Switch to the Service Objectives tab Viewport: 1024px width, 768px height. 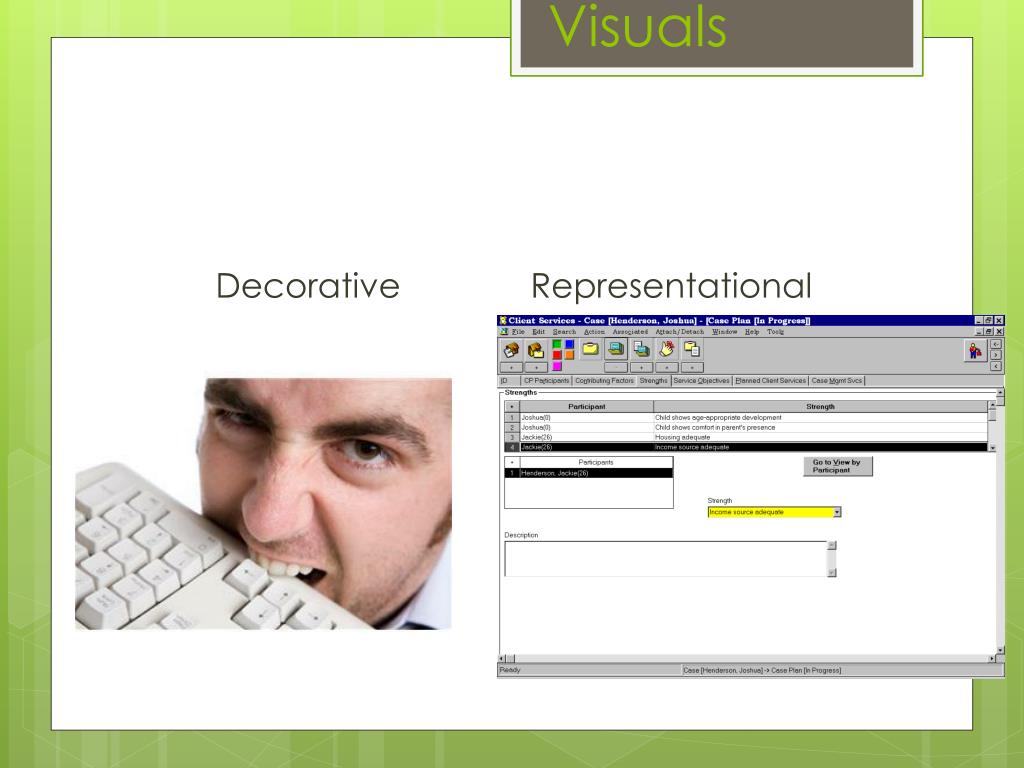(701, 381)
